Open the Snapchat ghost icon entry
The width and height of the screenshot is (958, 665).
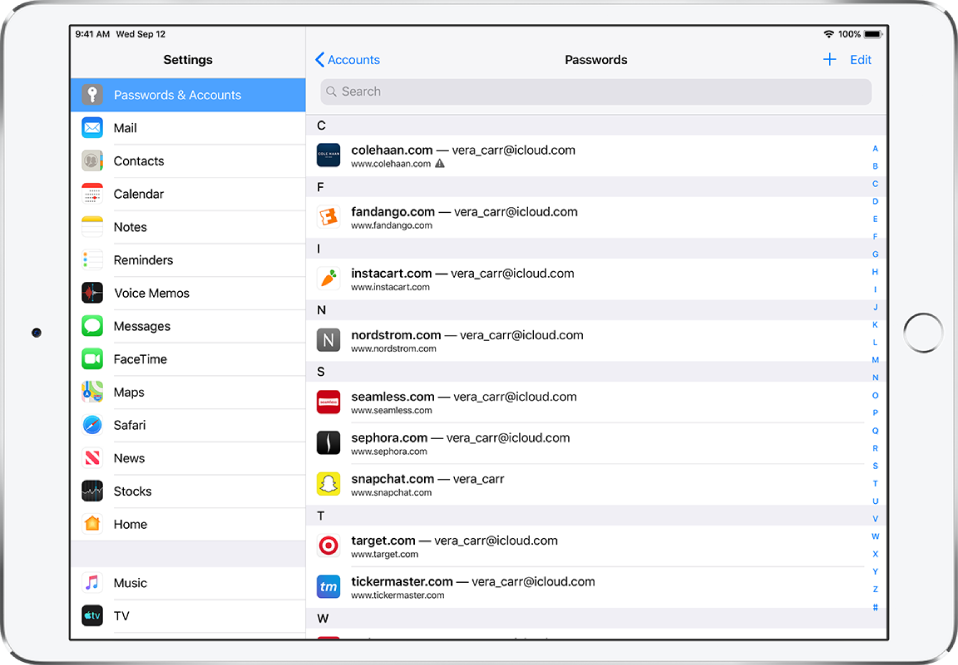coord(328,484)
